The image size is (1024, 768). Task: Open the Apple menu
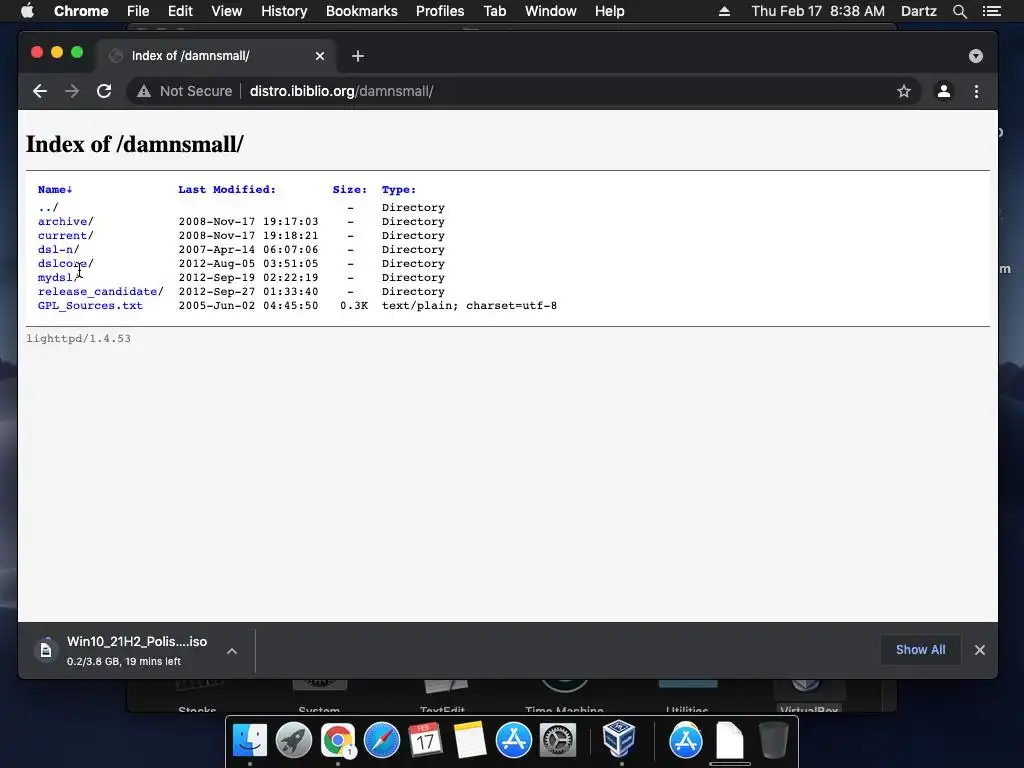click(x=27, y=11)
